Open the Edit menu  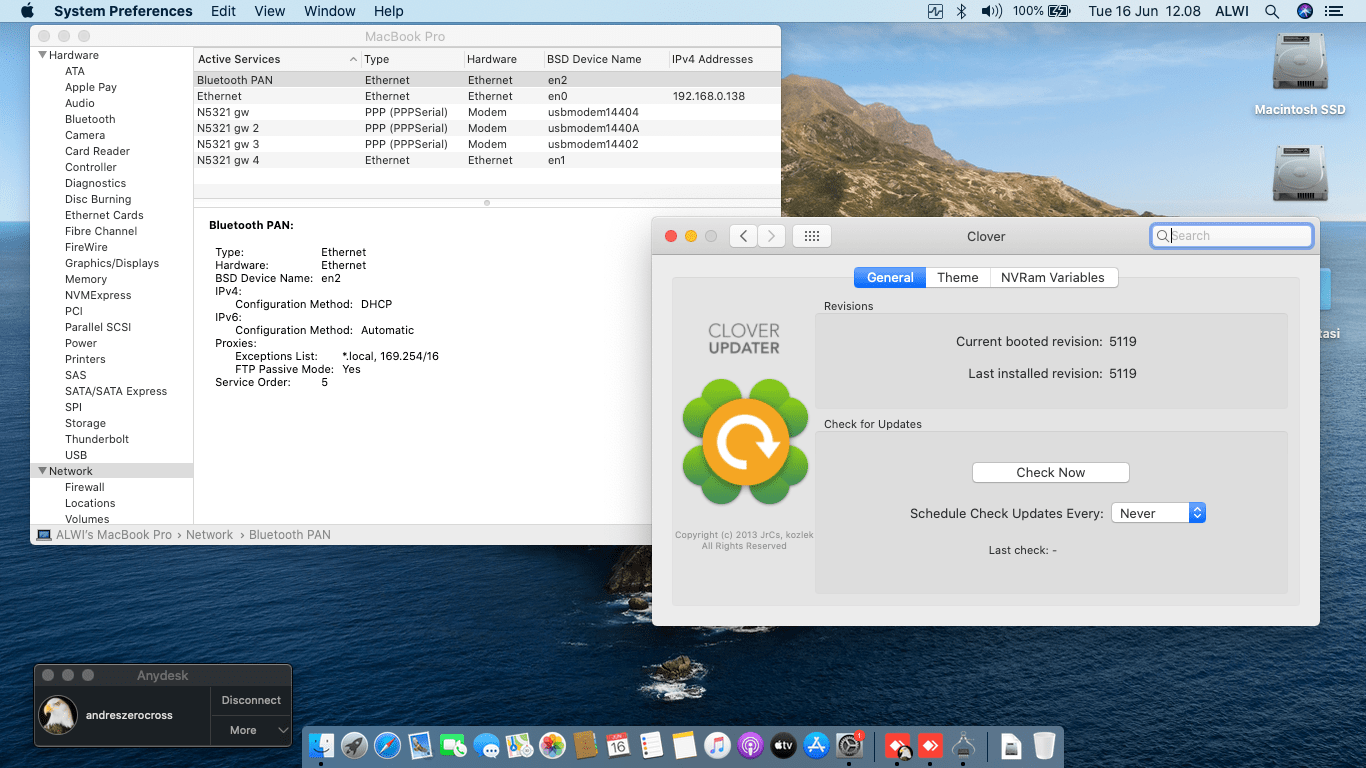point(223,11)
